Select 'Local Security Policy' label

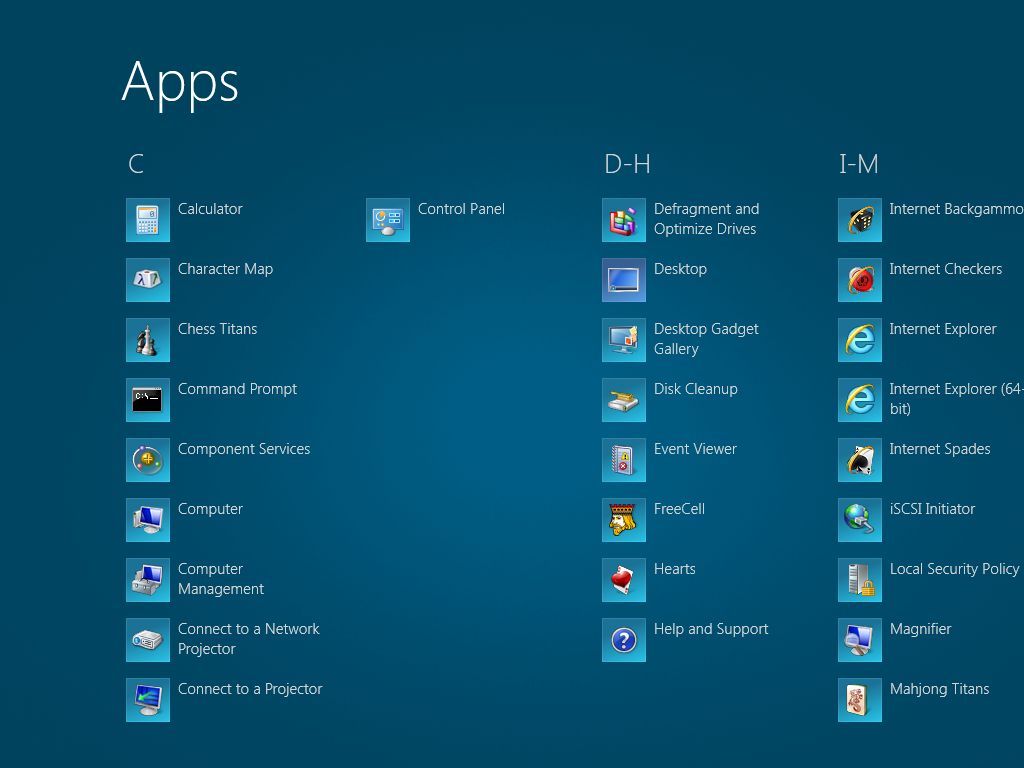click(x=954, y=569)
